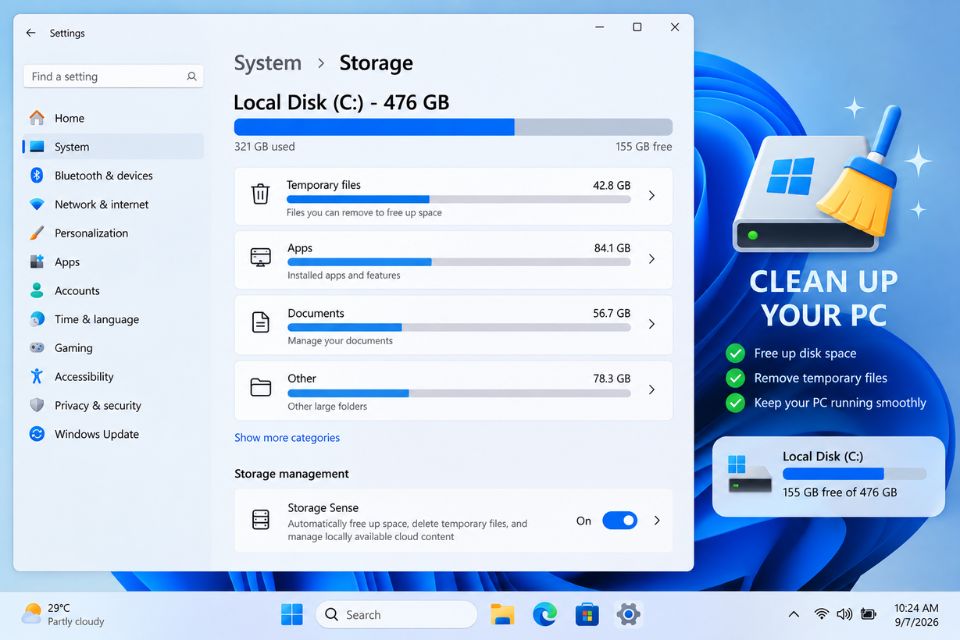The width and height of the screenshot is (960, 640).
Task: Click the Windows Update refresh icon
Action: click(37, 434)
